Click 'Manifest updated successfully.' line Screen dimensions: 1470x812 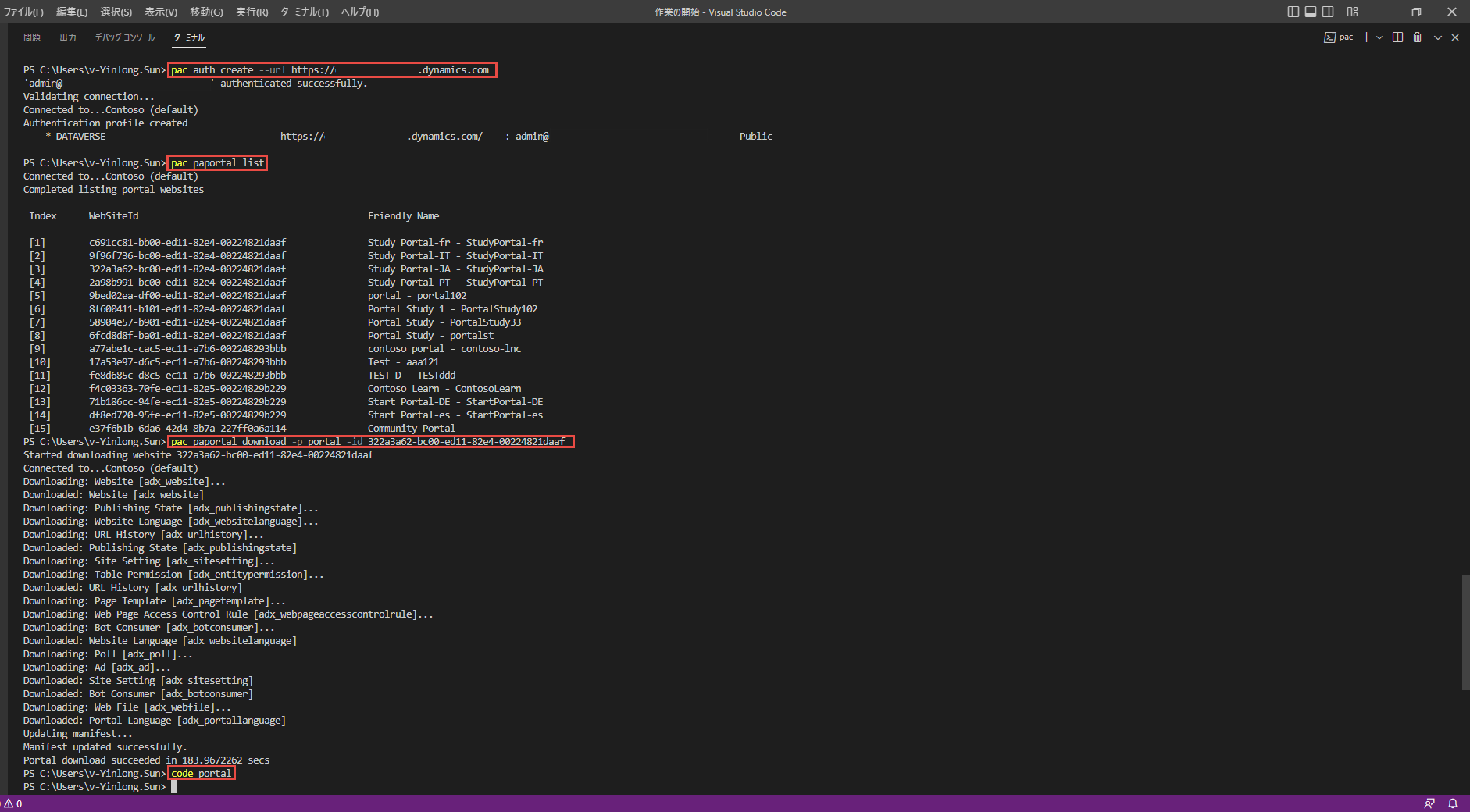coord(105,747)
